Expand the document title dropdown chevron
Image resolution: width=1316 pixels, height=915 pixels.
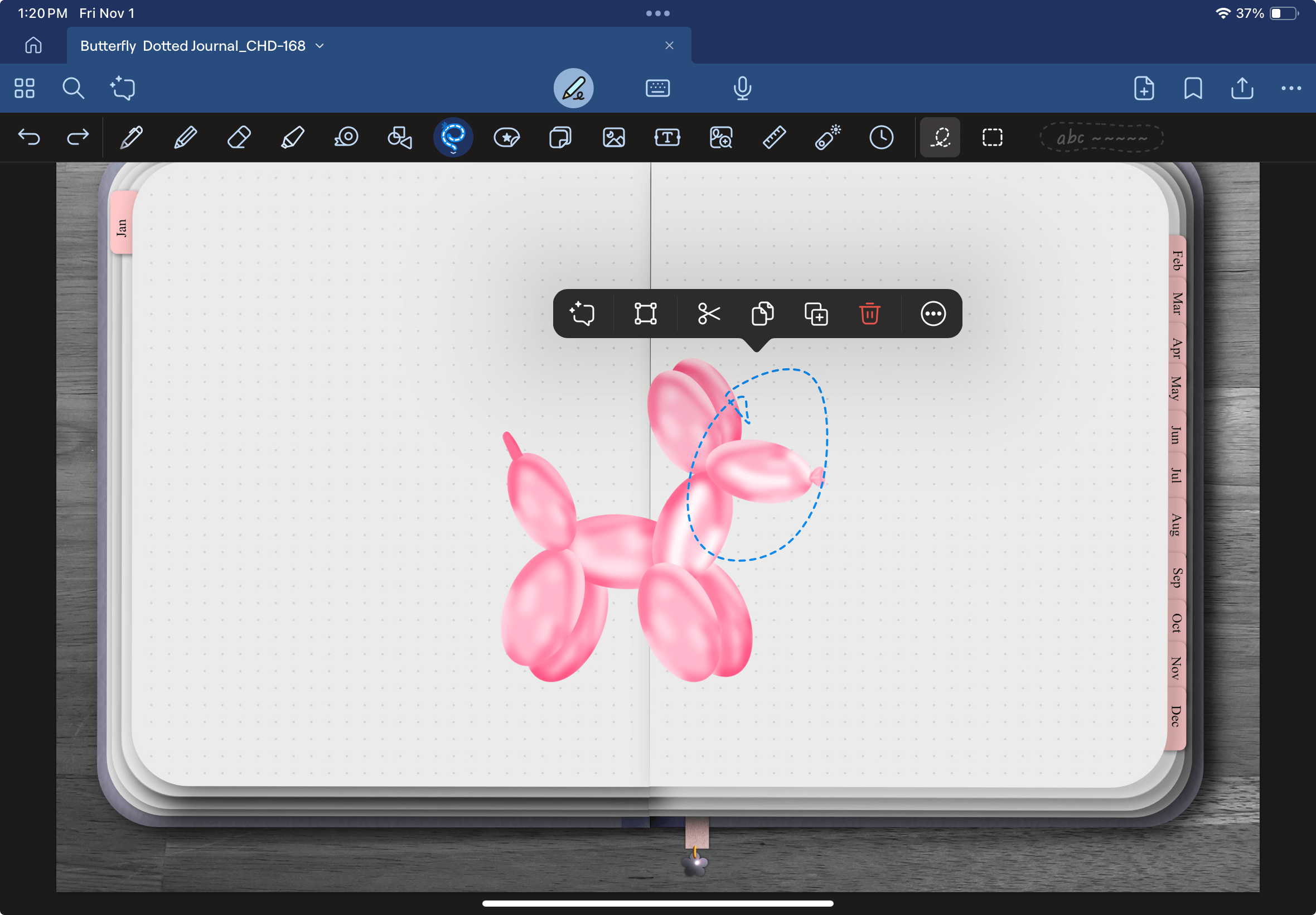(x=320, y=46)
